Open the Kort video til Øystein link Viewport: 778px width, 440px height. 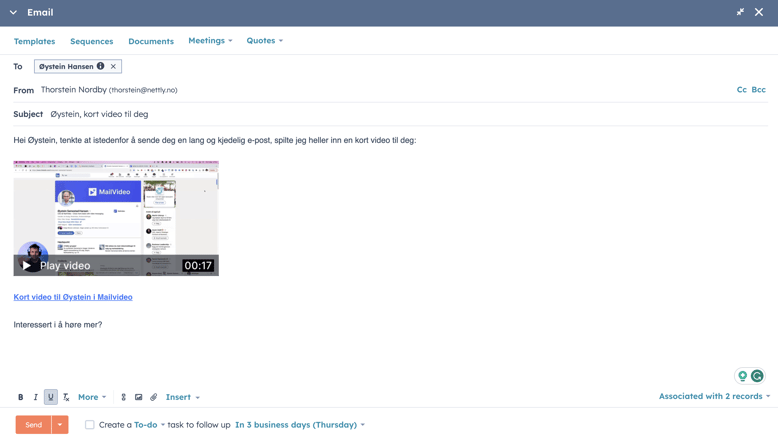(x=73, y=297)
